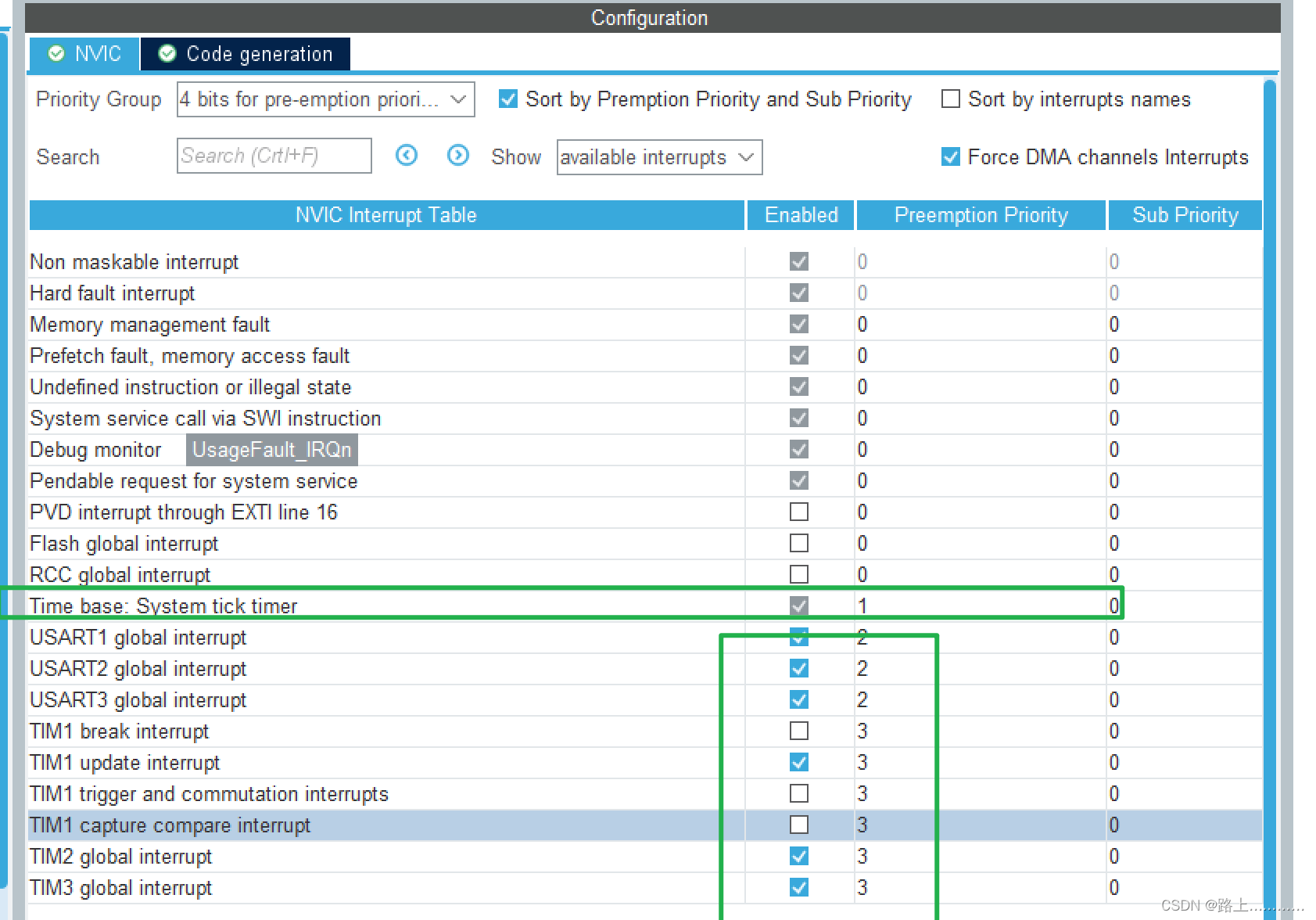Edit preemption priority of USART2 global interrupt

coord(981,669)
